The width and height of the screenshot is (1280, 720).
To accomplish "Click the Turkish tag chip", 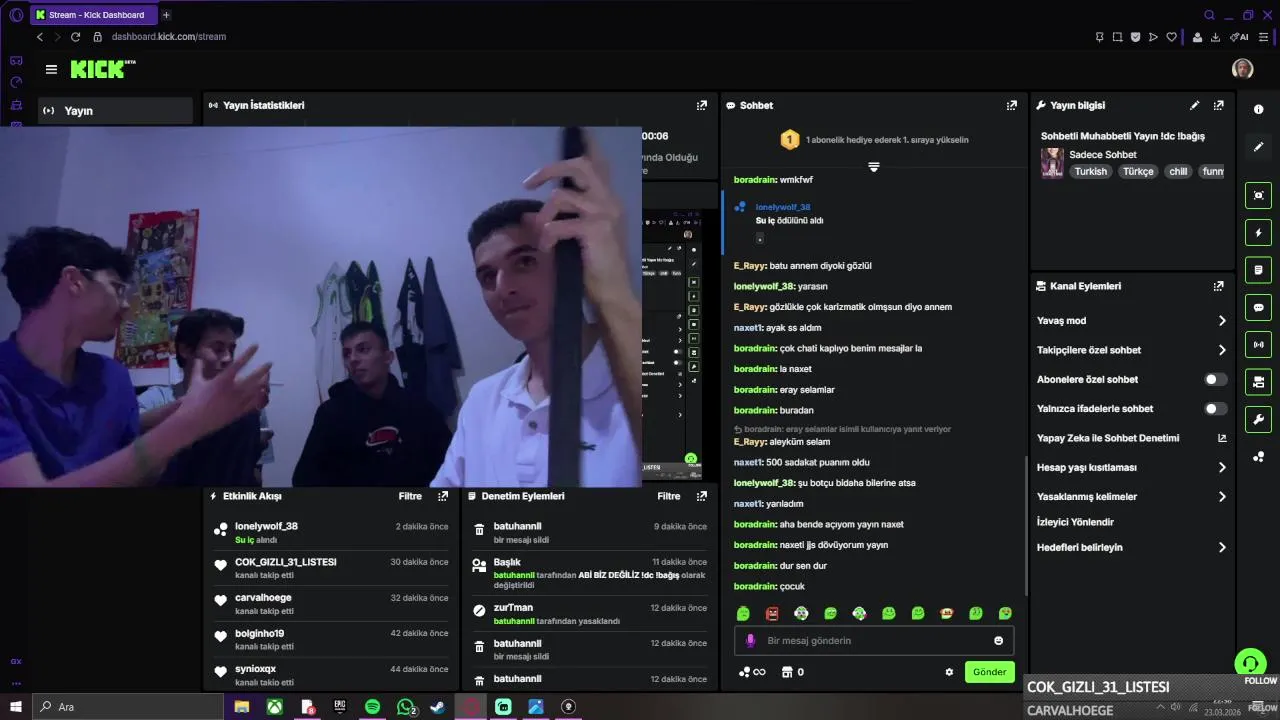I will click(x=1091, y=171).
